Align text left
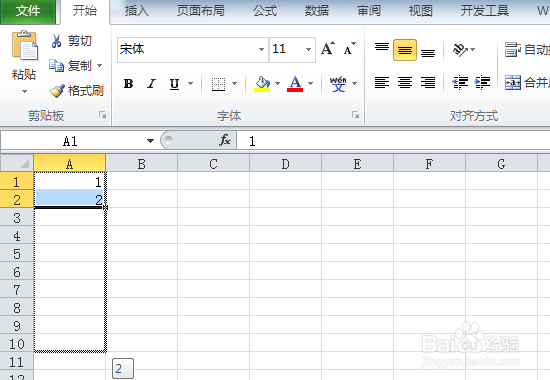The image size is (550, 380). pos(382,83)
